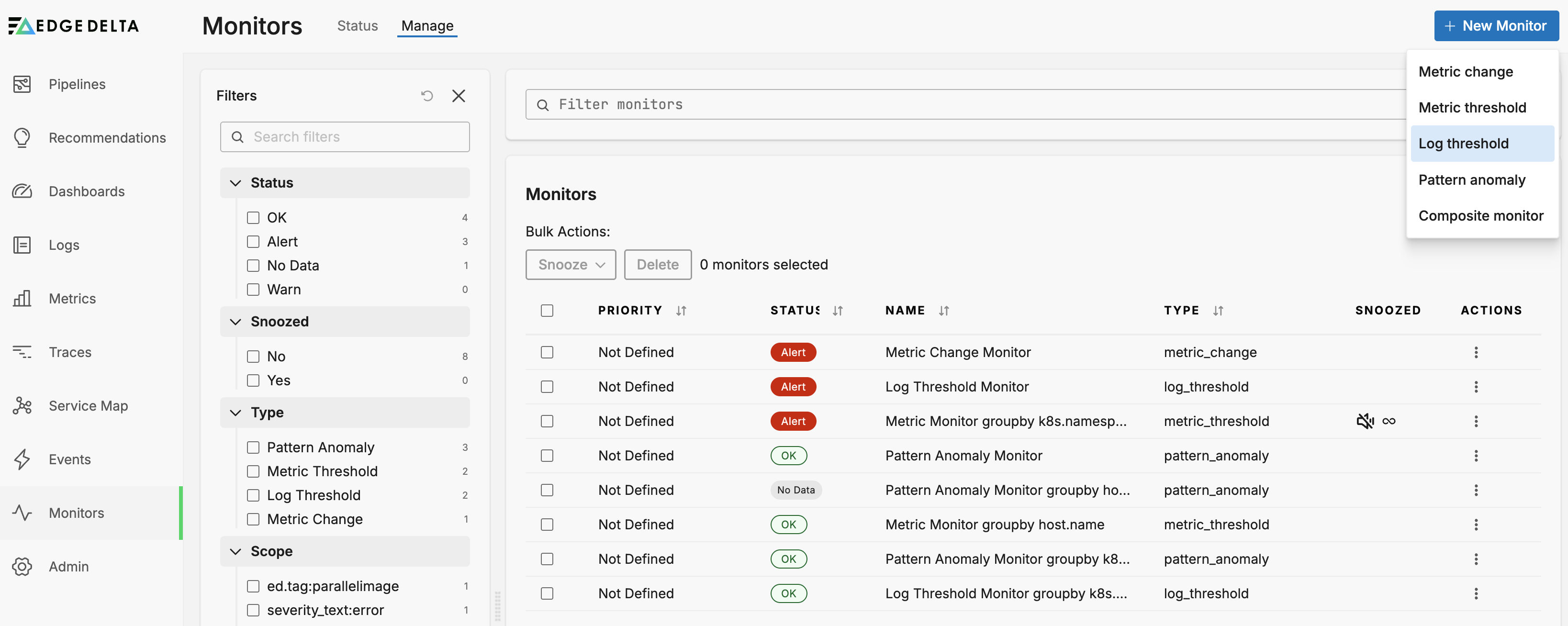
Task: Sort monitors by Name column
Action: (943, 311)
